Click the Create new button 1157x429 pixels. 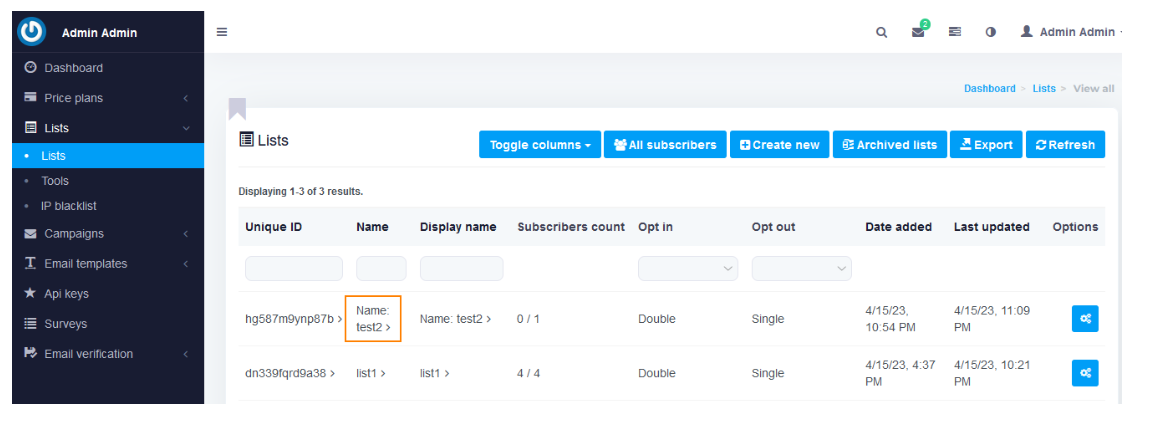click(779, 145)
